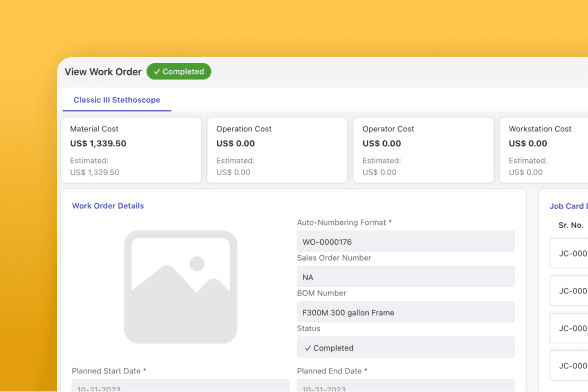This screenshot has height=392, width=588.
Task: Open the last JC-000 job card row
Action: point(569,366)
